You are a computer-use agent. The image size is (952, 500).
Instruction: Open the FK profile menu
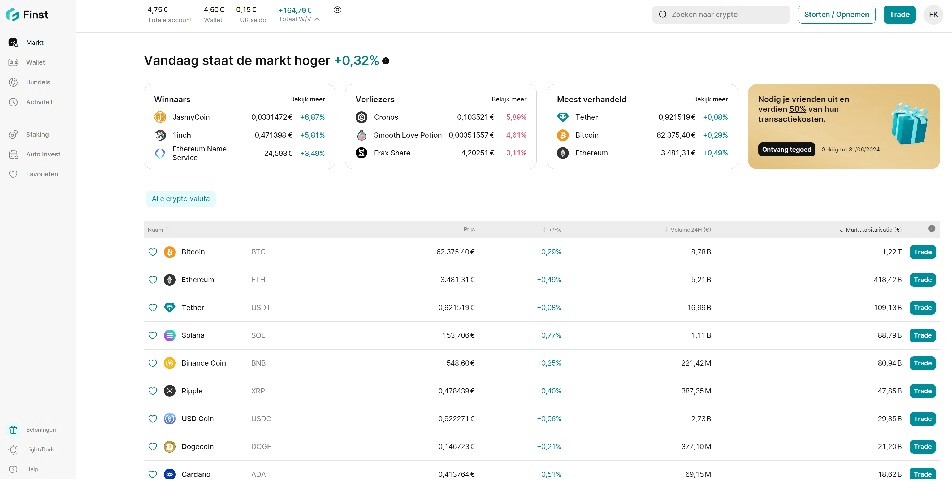pos(931,15)
